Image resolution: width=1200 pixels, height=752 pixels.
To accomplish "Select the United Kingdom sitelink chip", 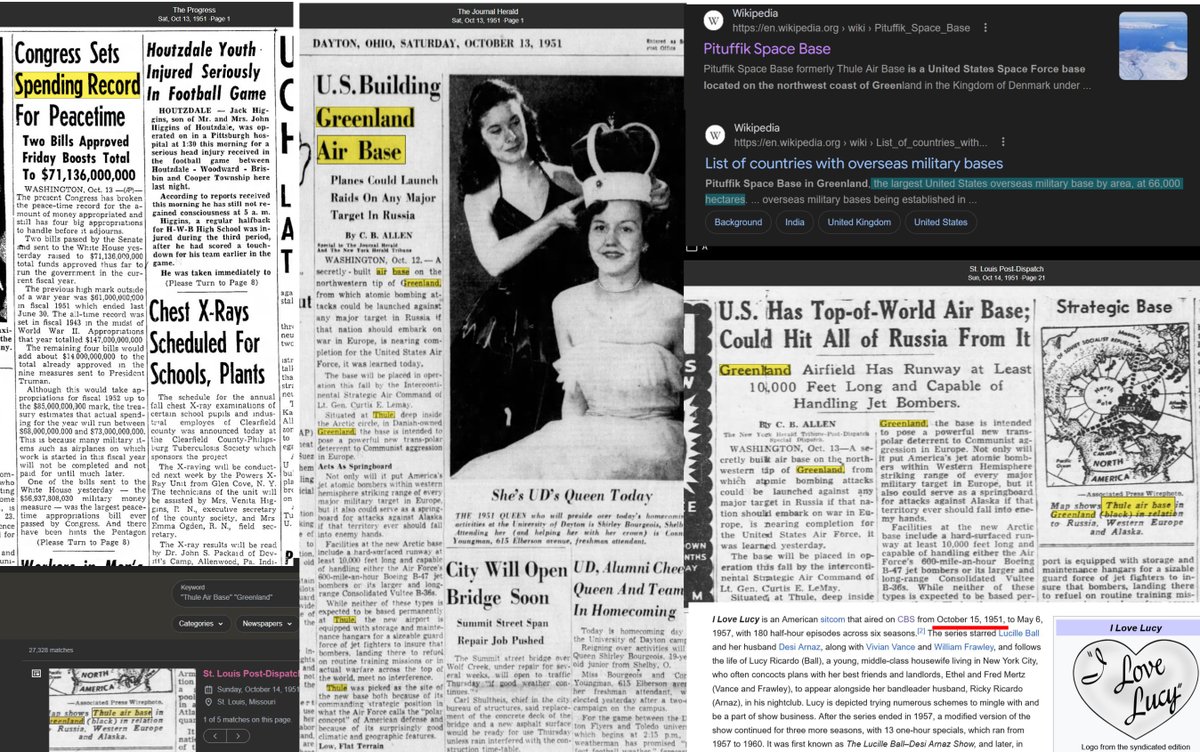I will tap(860, 222).
